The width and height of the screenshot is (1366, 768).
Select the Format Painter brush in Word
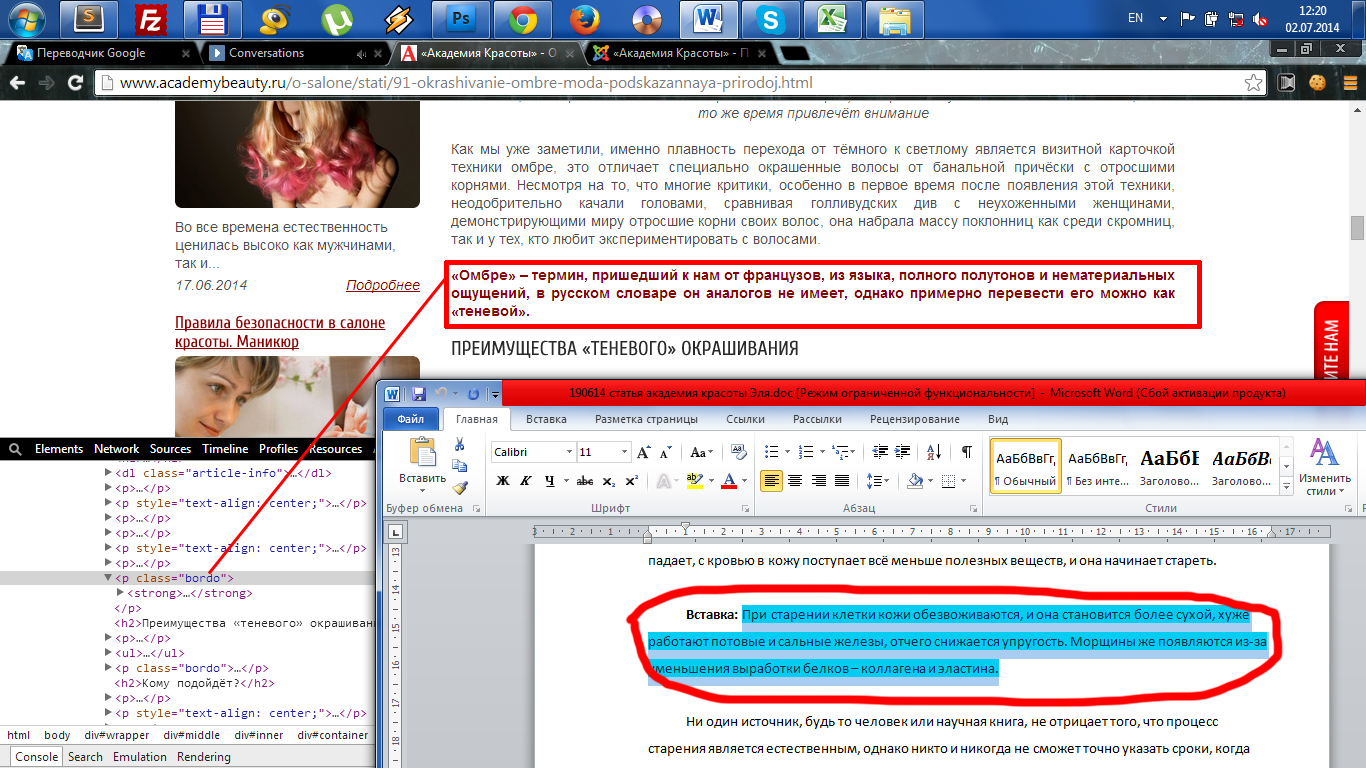(460, 488)
